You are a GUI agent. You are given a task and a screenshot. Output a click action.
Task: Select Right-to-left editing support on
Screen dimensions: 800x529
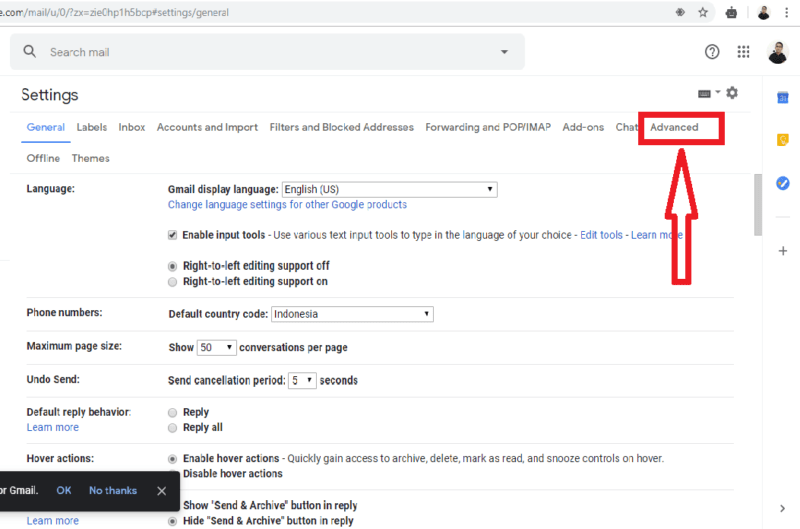172,282
